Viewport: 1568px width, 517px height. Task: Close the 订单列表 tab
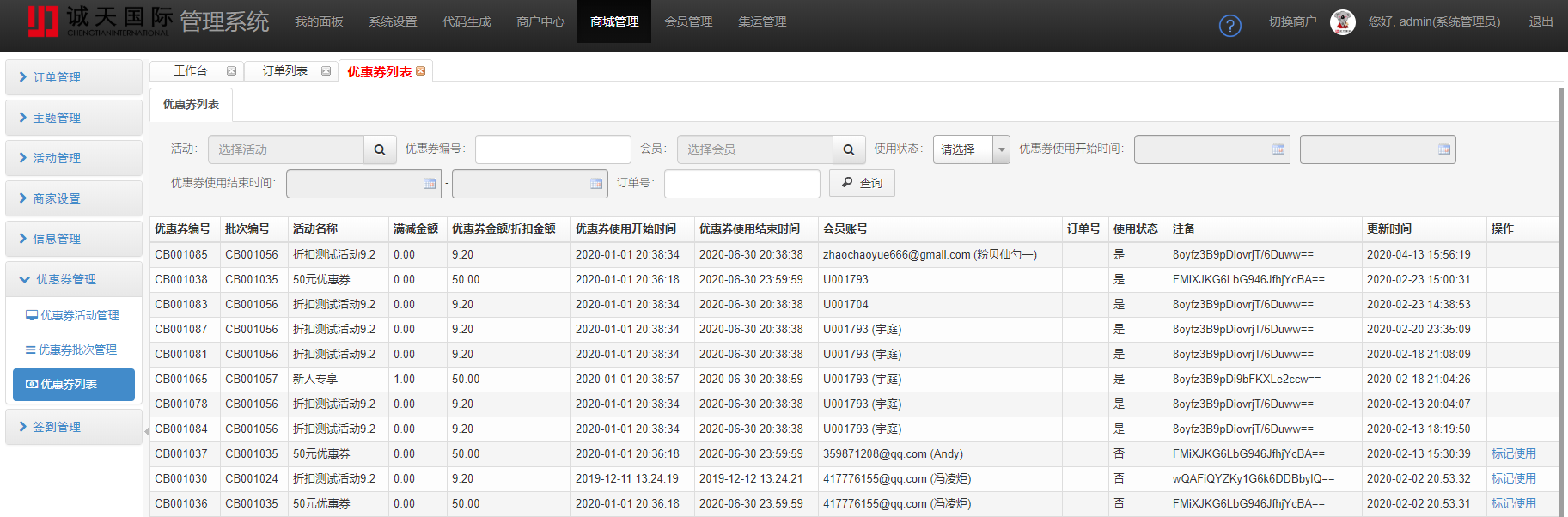tap(326, 71)
